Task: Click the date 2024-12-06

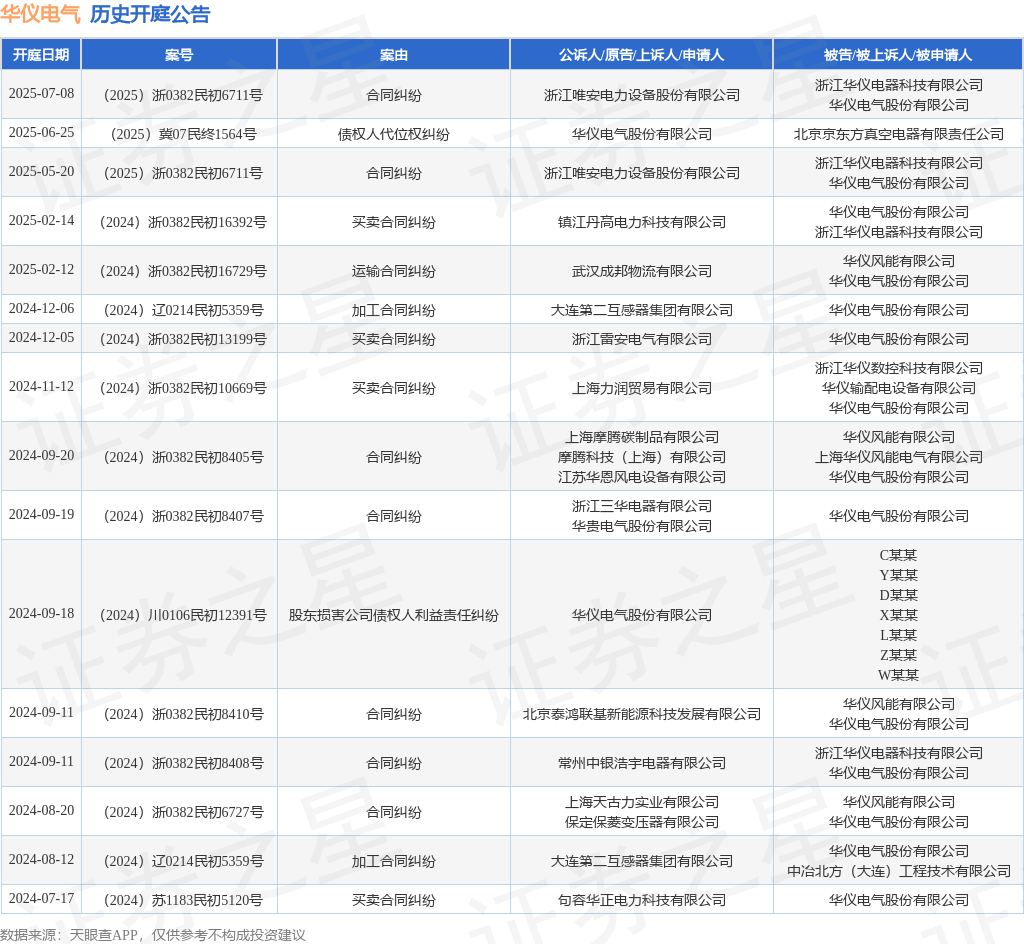Action: (41, 308)
